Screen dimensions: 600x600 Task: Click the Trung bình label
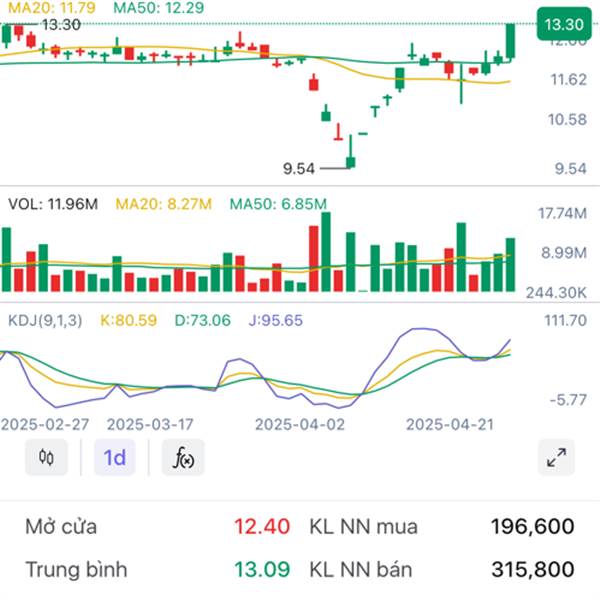[77, 569]
